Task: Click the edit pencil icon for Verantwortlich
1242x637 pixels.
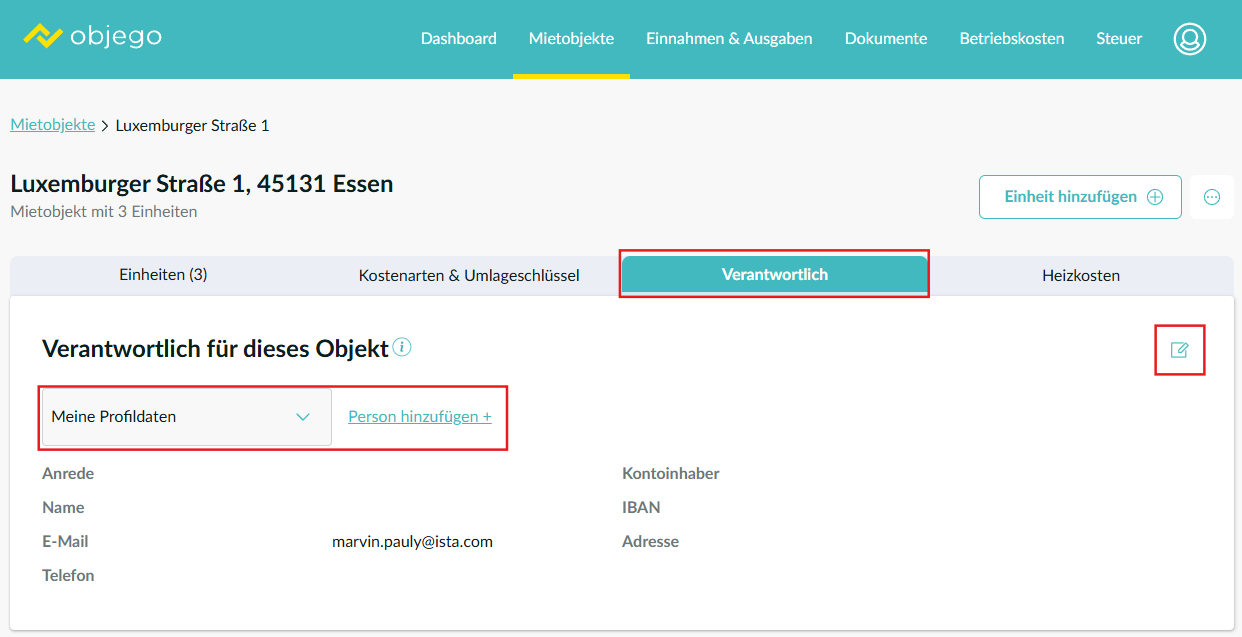Action: coord(1179,350)
